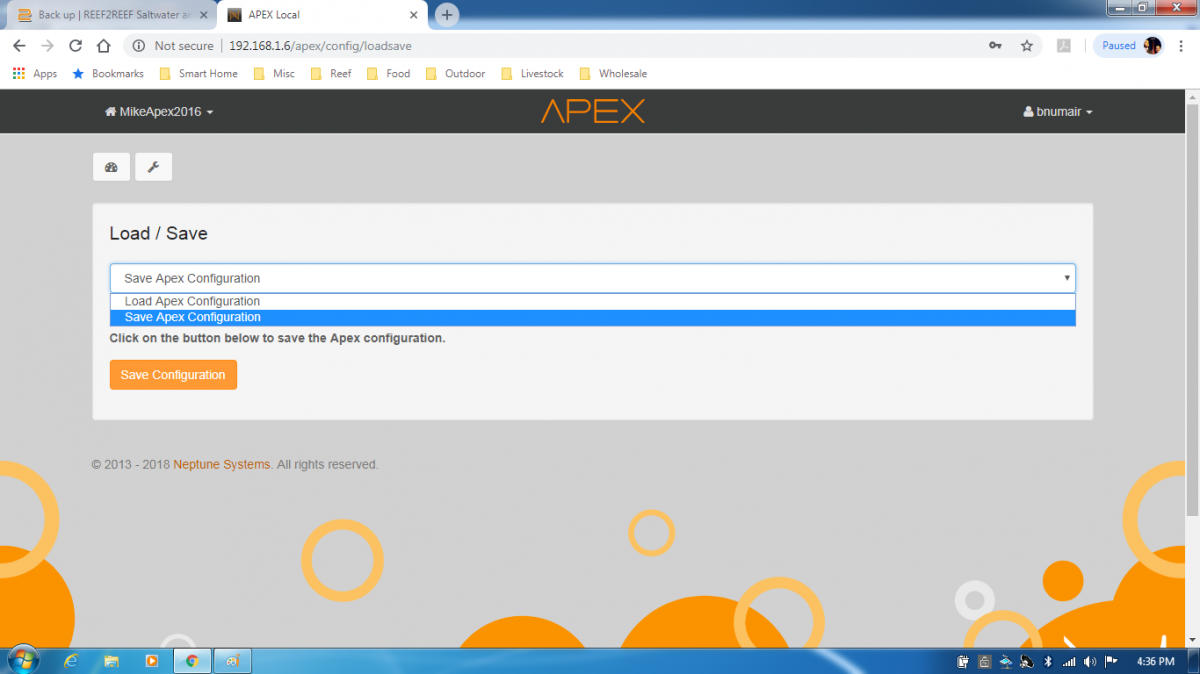The height and width of the screenshot is (674, 1200).
Task: Click the Load / Save heading text
Action: (x=158, y=233)
